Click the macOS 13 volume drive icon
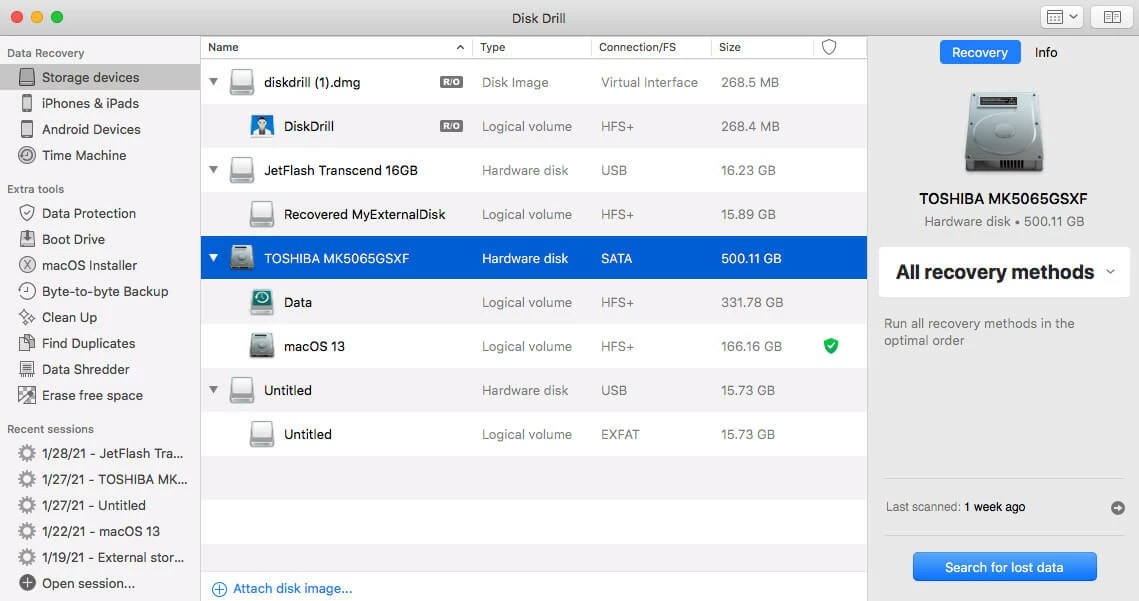 [262, 347]
